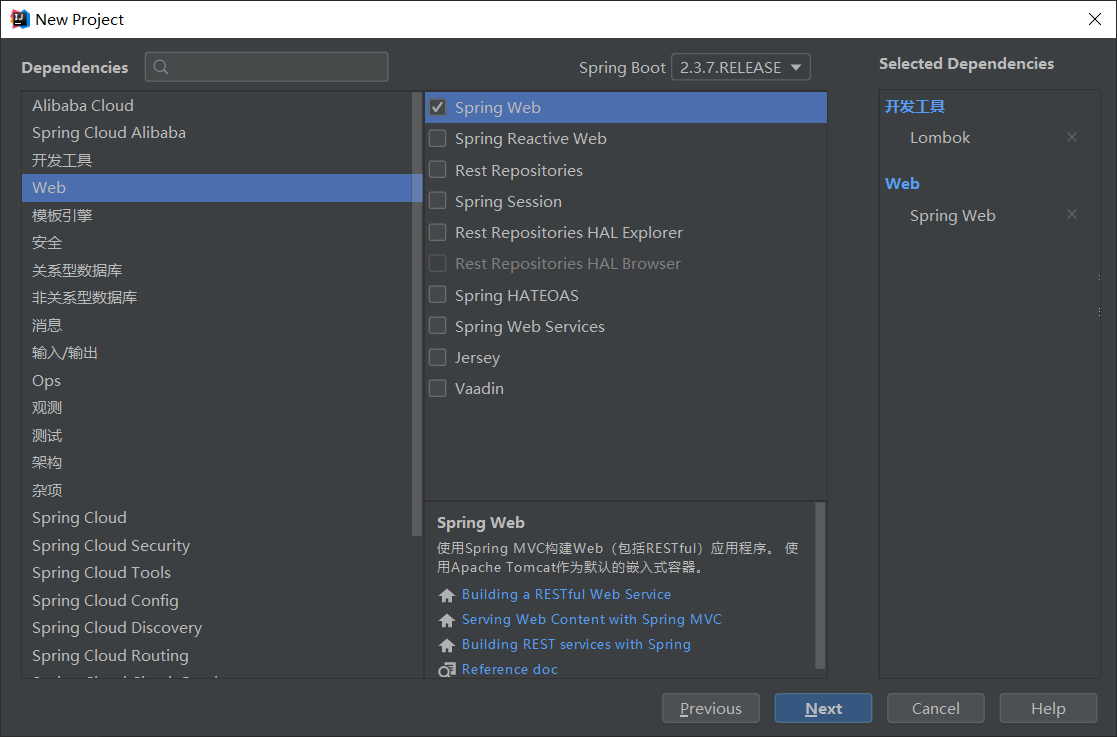Remove Lombok from selected dependencies
The height and width of the screenshot is (737, 1117).
1072,138
